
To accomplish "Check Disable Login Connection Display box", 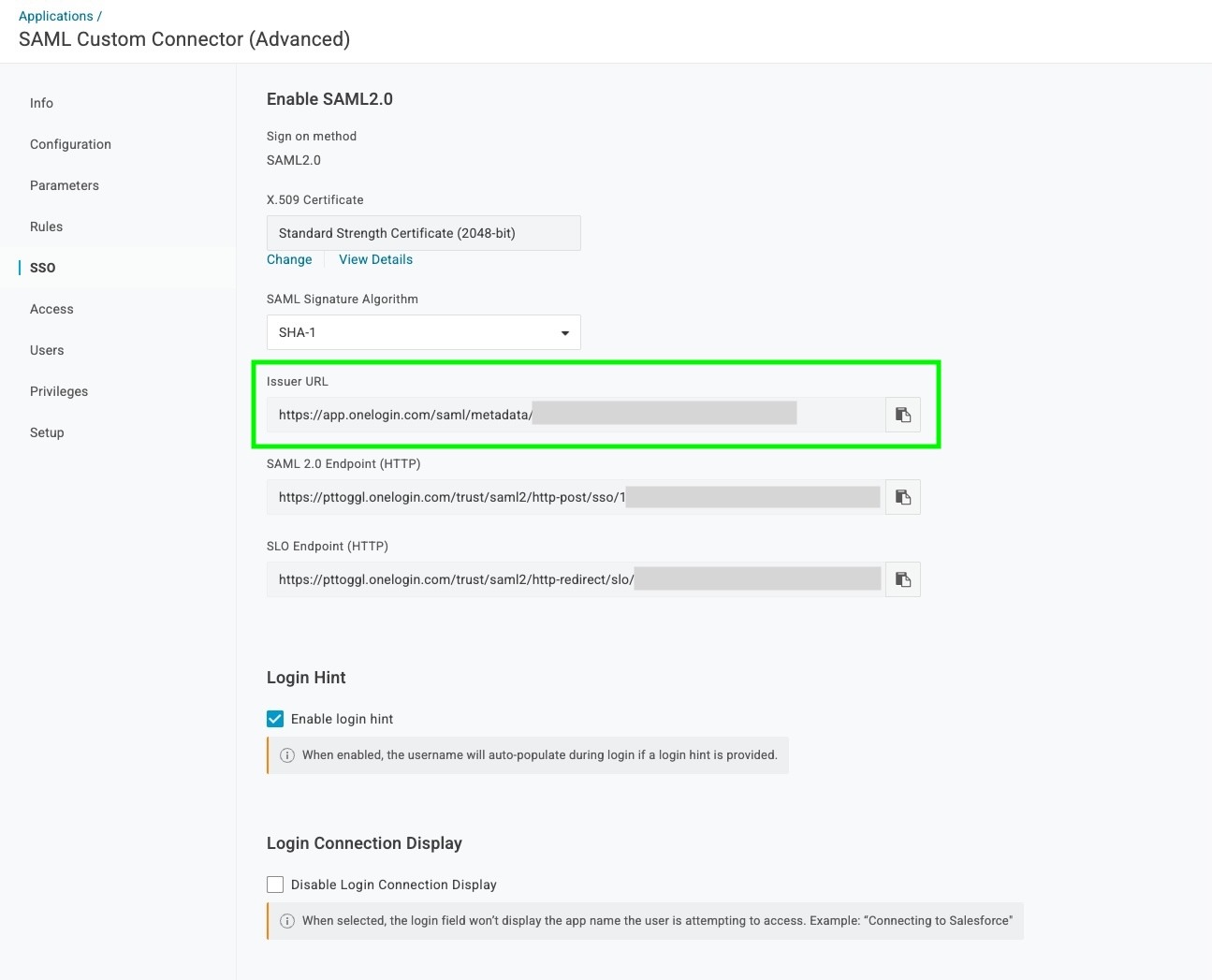I will click(x=275, y=885).
